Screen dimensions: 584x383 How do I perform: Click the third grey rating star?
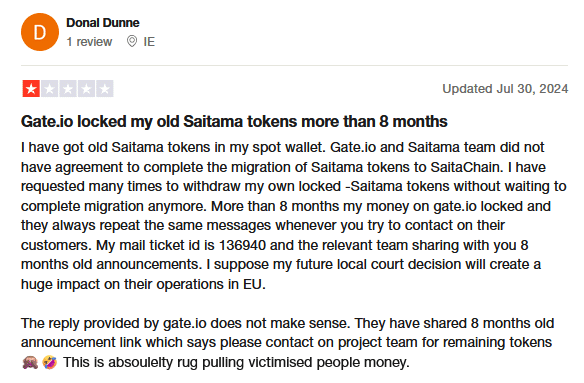pos(68,89)
